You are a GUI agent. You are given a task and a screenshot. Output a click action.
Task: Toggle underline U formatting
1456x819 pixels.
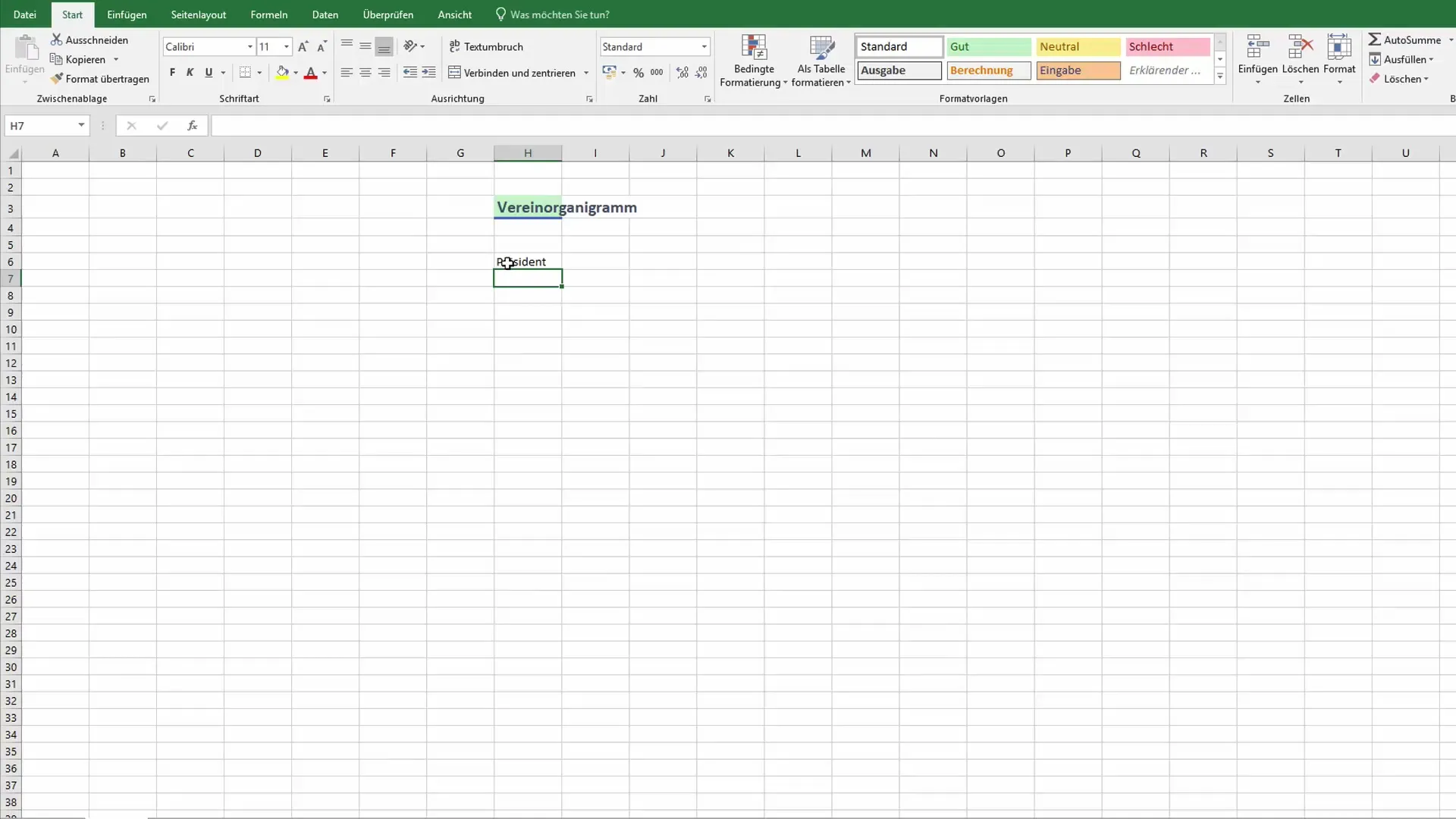[x=209, y=72]
